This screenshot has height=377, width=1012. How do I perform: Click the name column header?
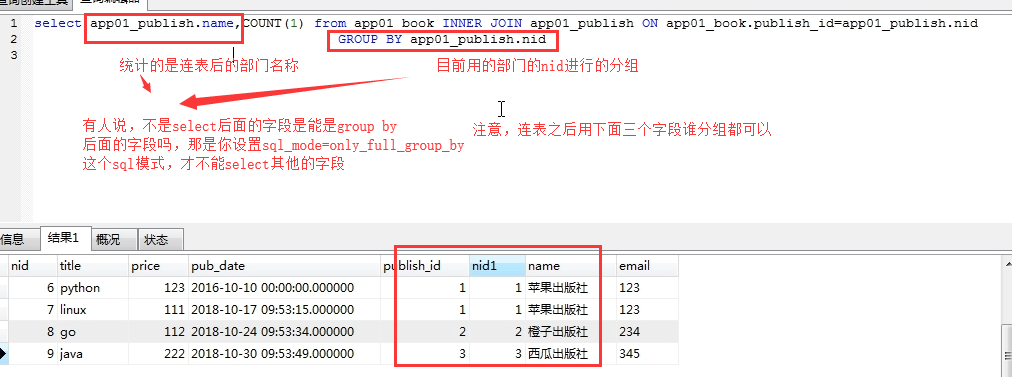[x=571, y=266]
